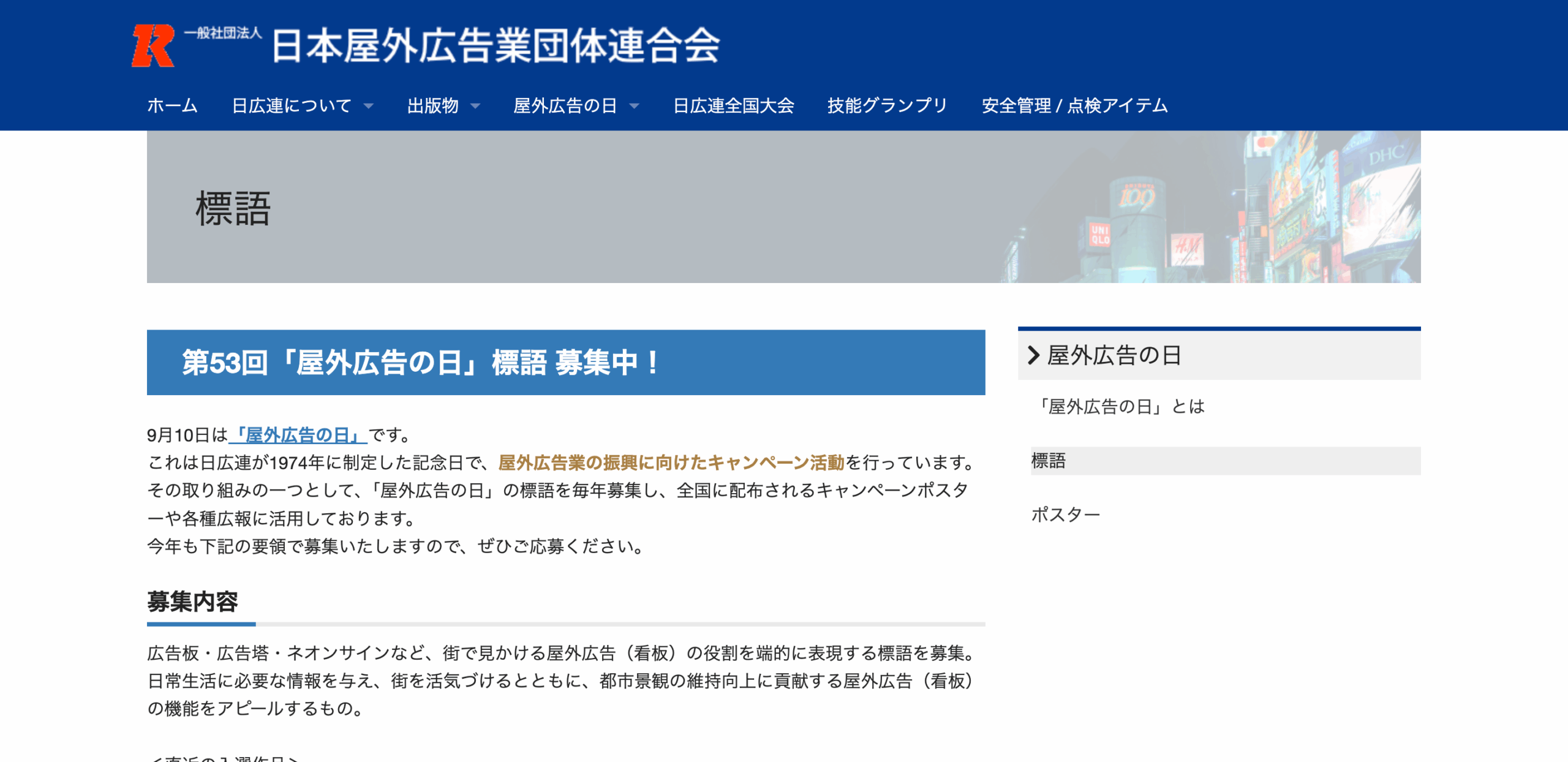Open the 出版物 menu item

pyautogui.click(x=432, y=106)
